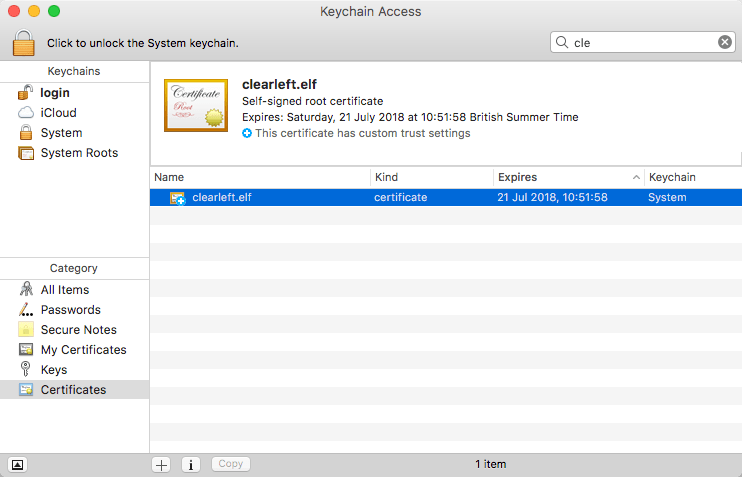Click 'certificate' in the Kind cell
Screen dimensions: 742x477
point(400,197)
